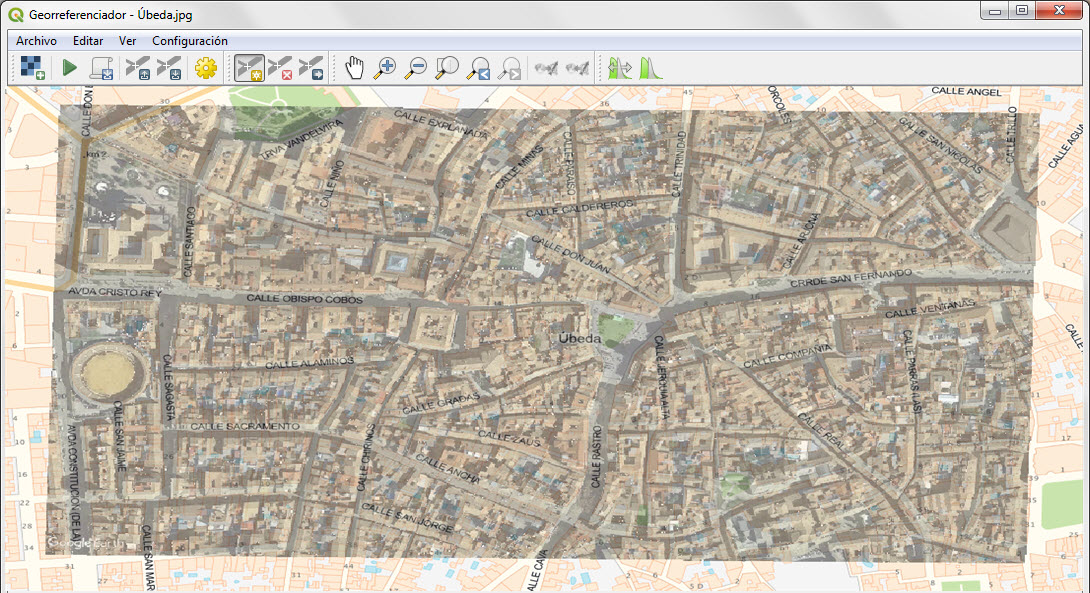Click the Load GCP points icon
The width and height of the screenshot is (1090, 593).
click(138, 68)
